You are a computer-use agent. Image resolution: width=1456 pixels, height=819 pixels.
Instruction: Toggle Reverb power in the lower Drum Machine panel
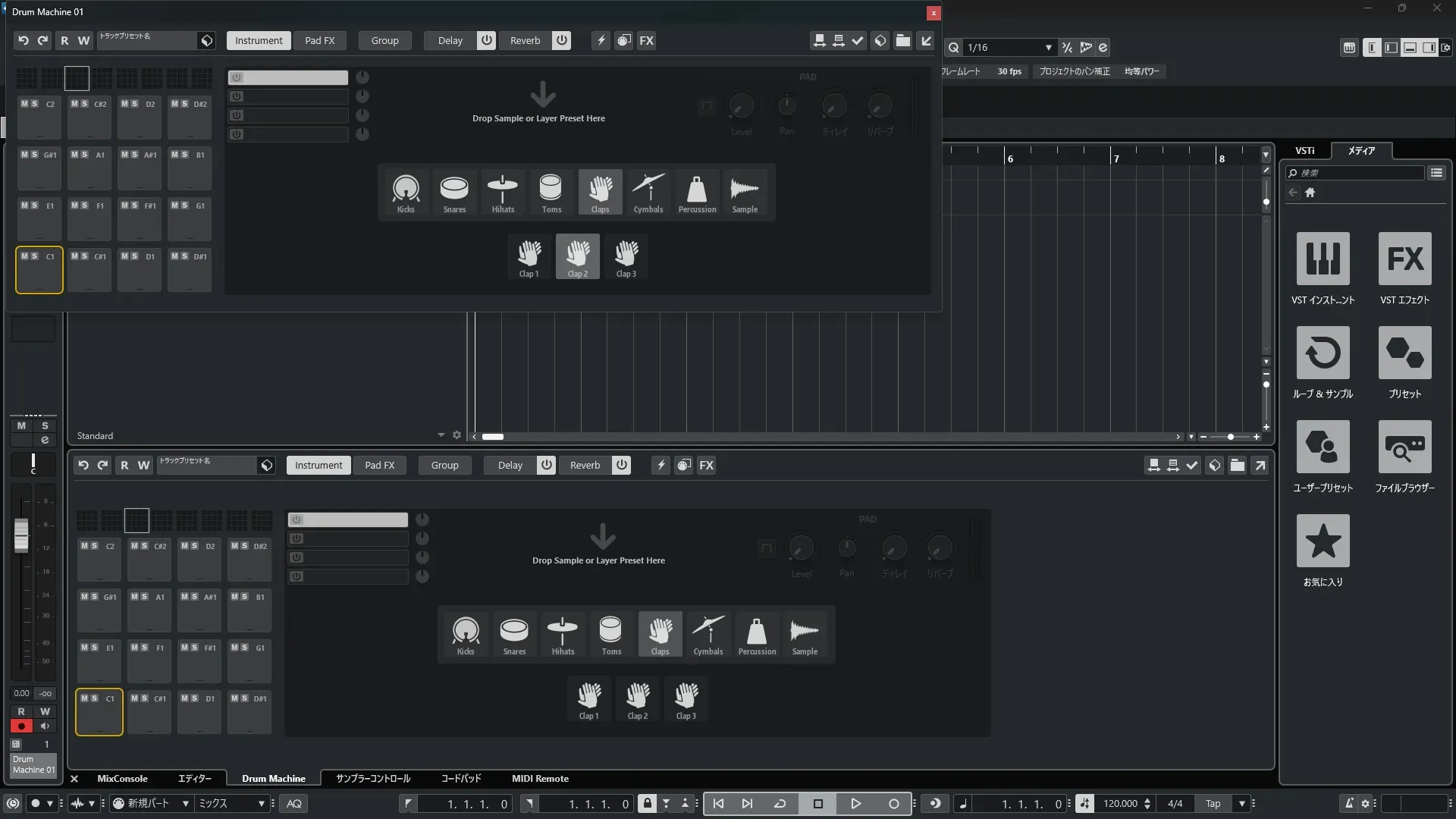coord(622,465)
